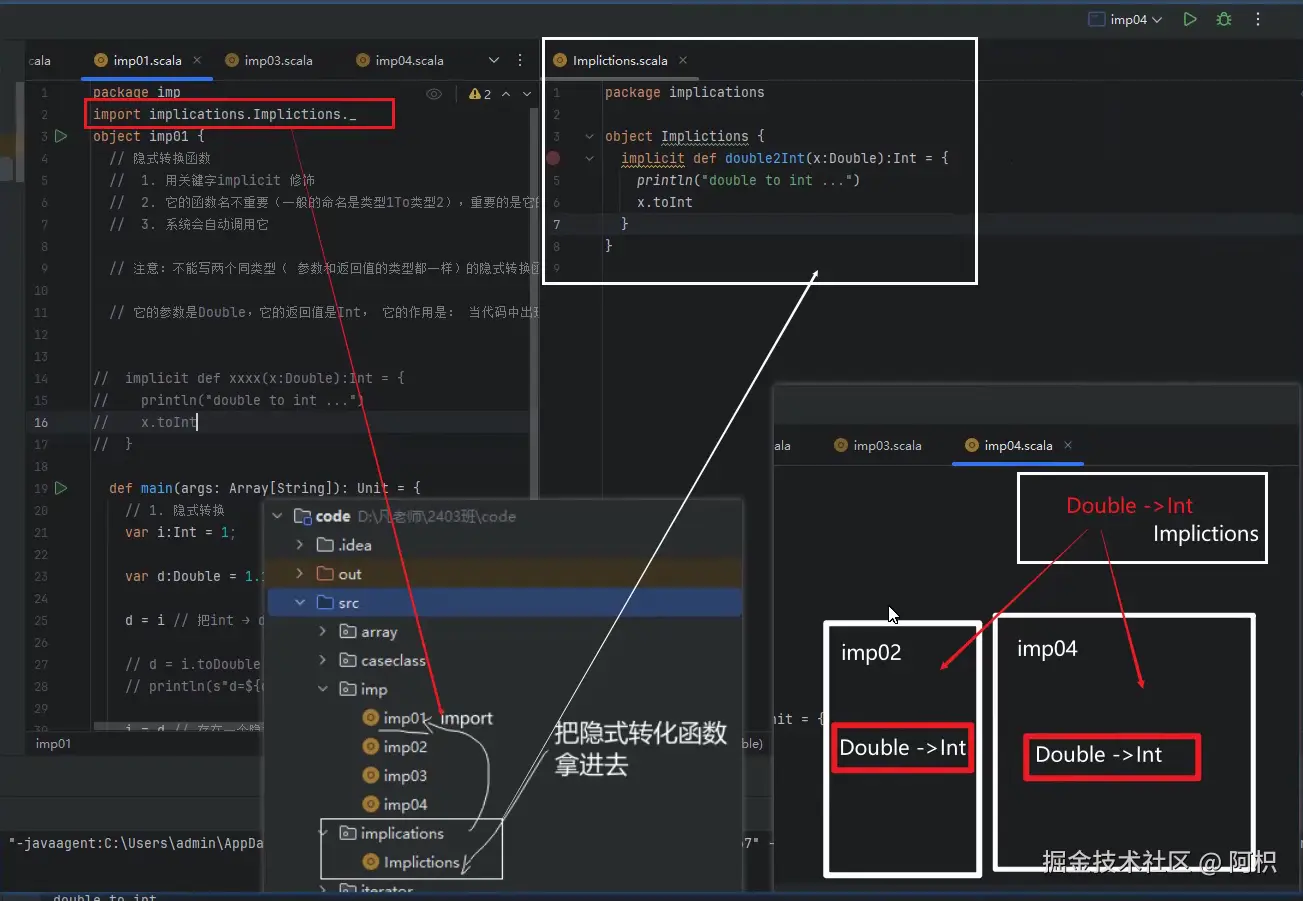Run the imp04 configuration with the green play icon
1303x901 pixels.
pos(1189,18)
